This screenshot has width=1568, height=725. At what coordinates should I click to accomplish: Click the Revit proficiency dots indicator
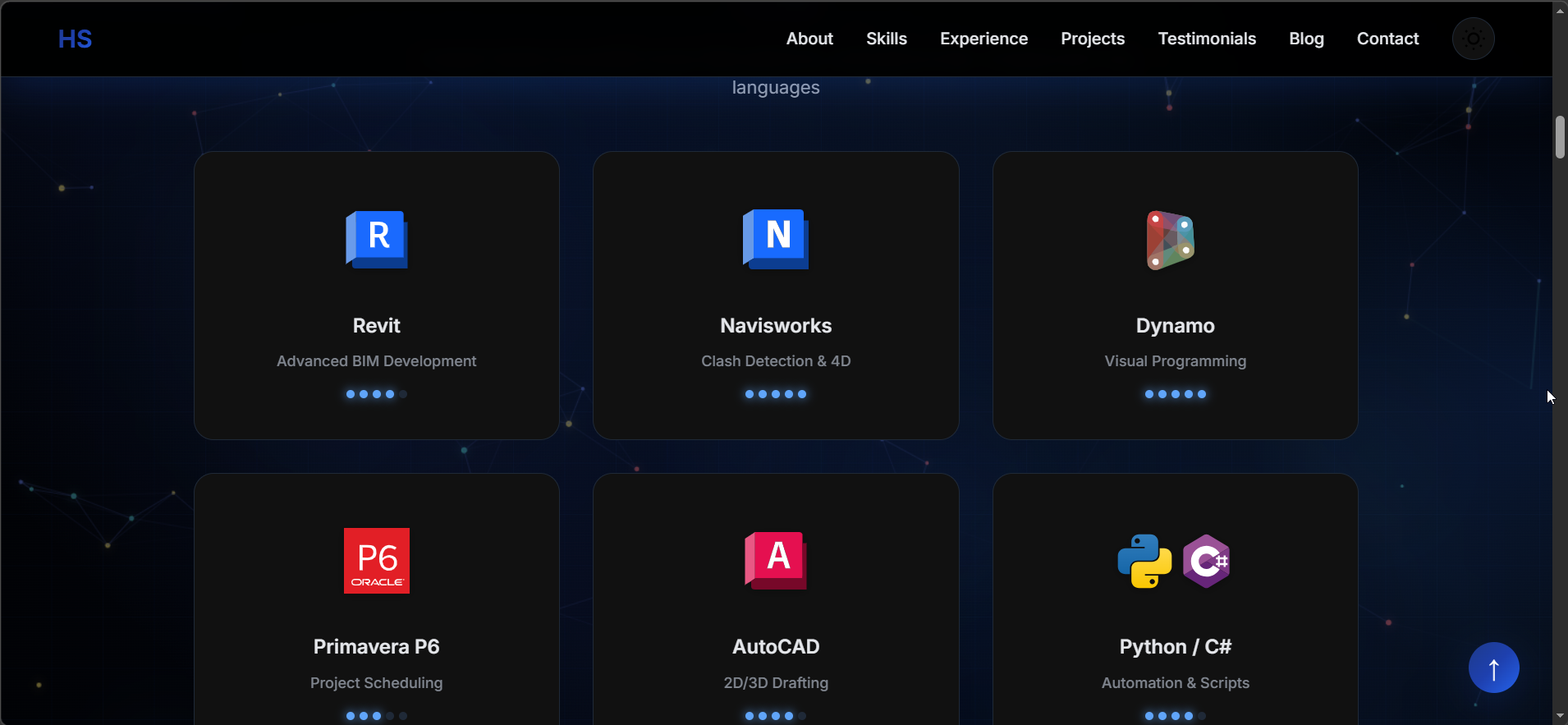(376, 394)
